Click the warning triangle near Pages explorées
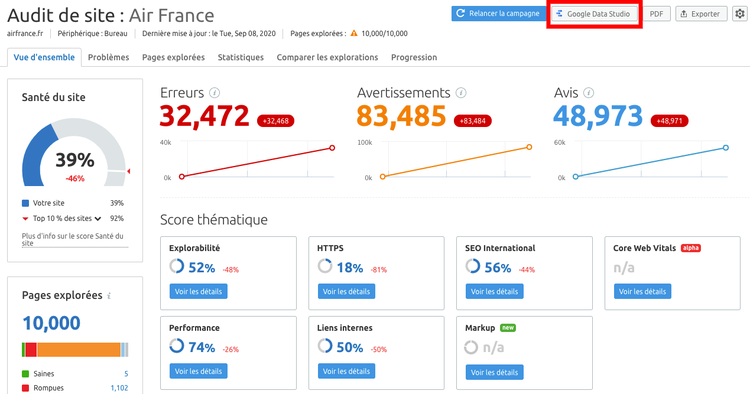 coord(354,33)
